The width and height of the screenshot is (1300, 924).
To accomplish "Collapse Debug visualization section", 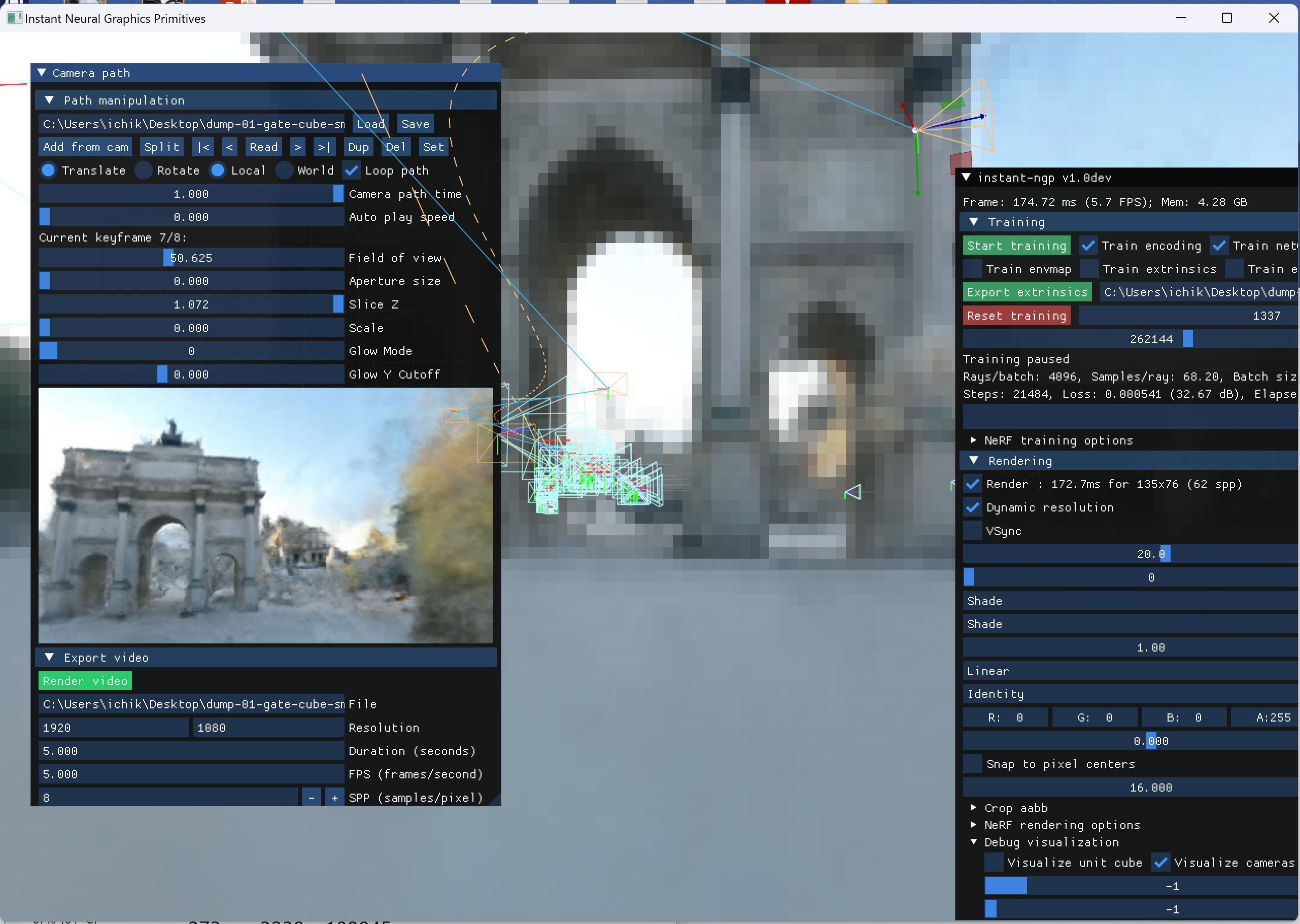I will (x=973, y=842).
